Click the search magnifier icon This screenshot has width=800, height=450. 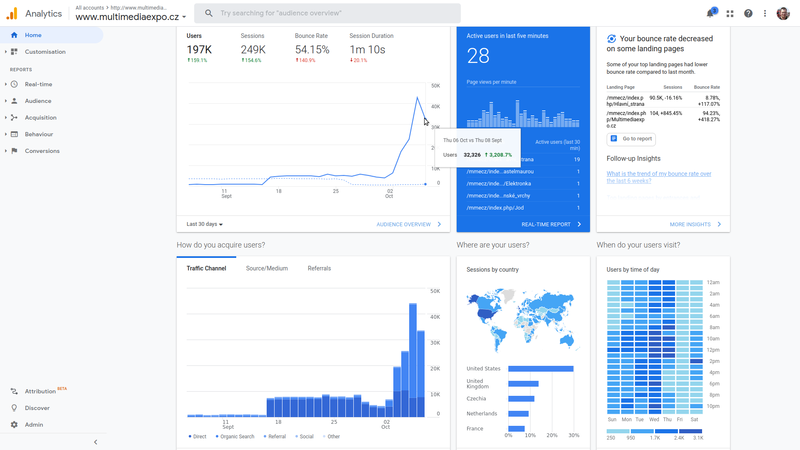click(x=209, y=13)
